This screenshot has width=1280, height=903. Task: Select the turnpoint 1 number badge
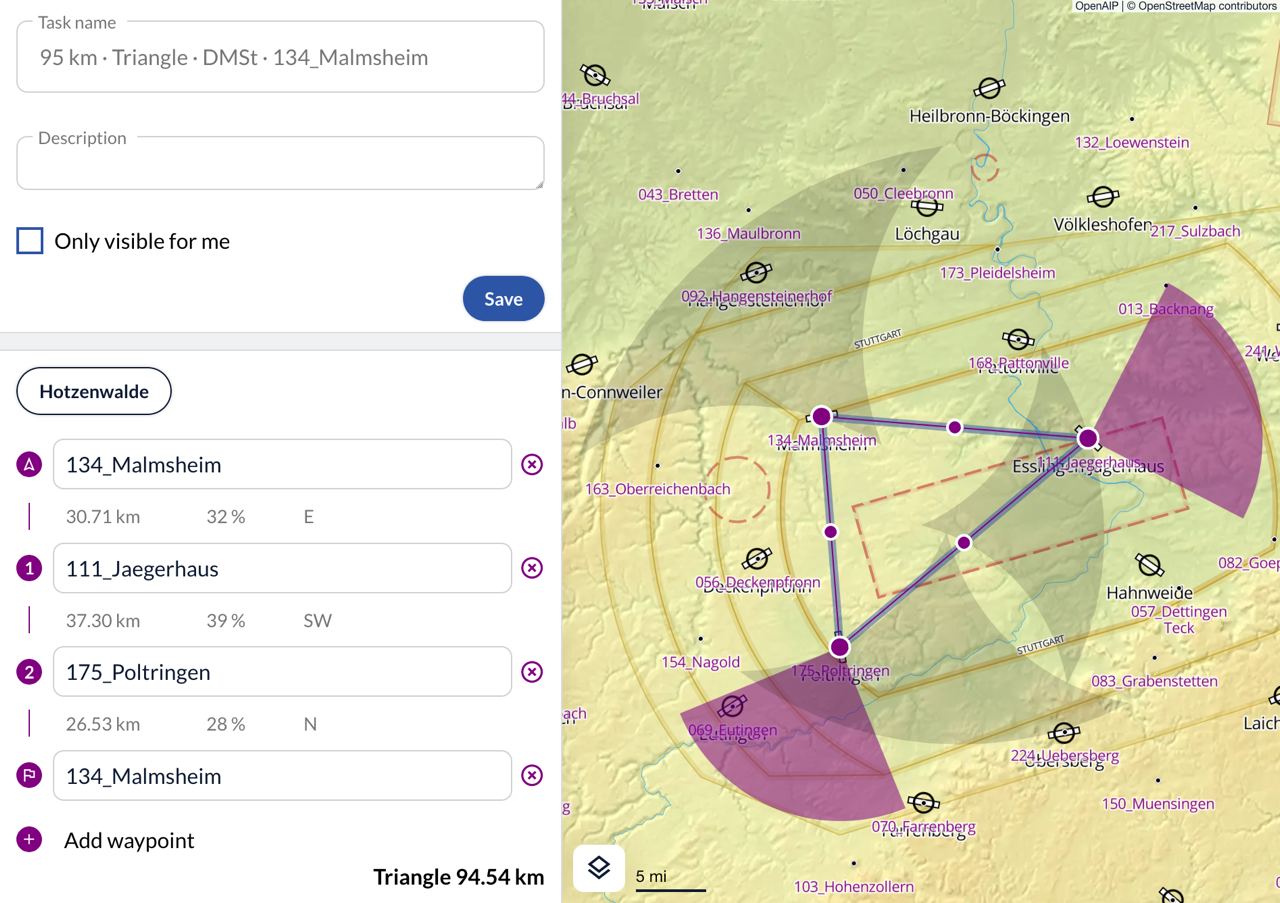[x=29, y=568]
